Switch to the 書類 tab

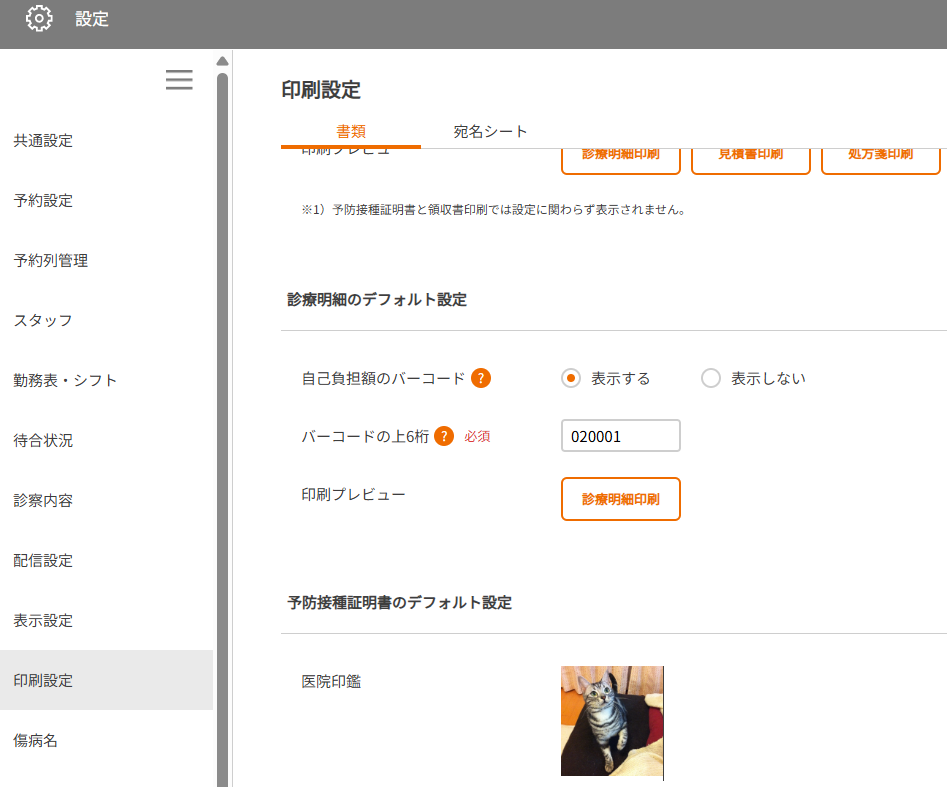pos(351,131)
